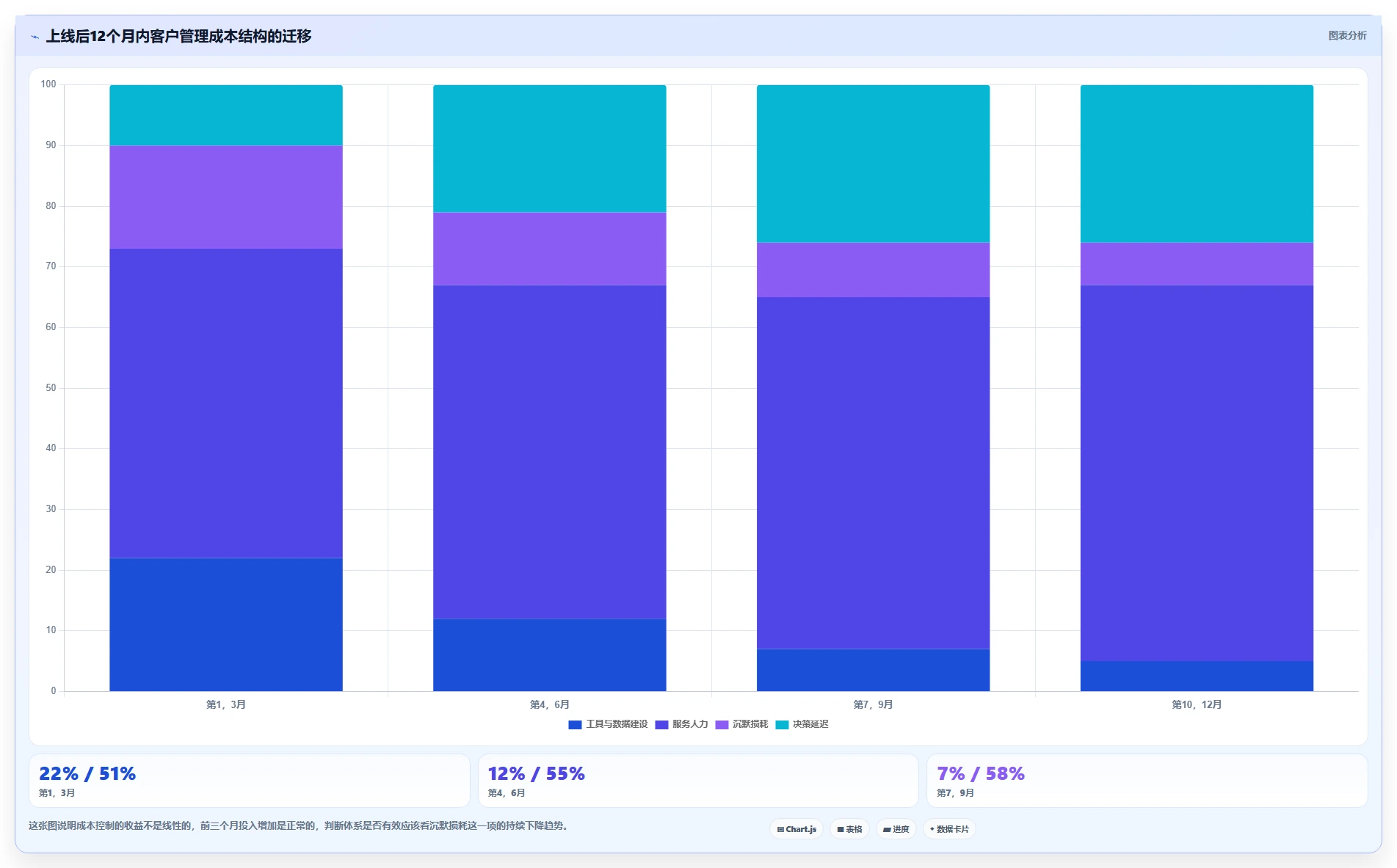Click the 服务人力 segment in 第4，6月 bar
The height and width of the screenshot is (868, 1397).
(550, 452)
